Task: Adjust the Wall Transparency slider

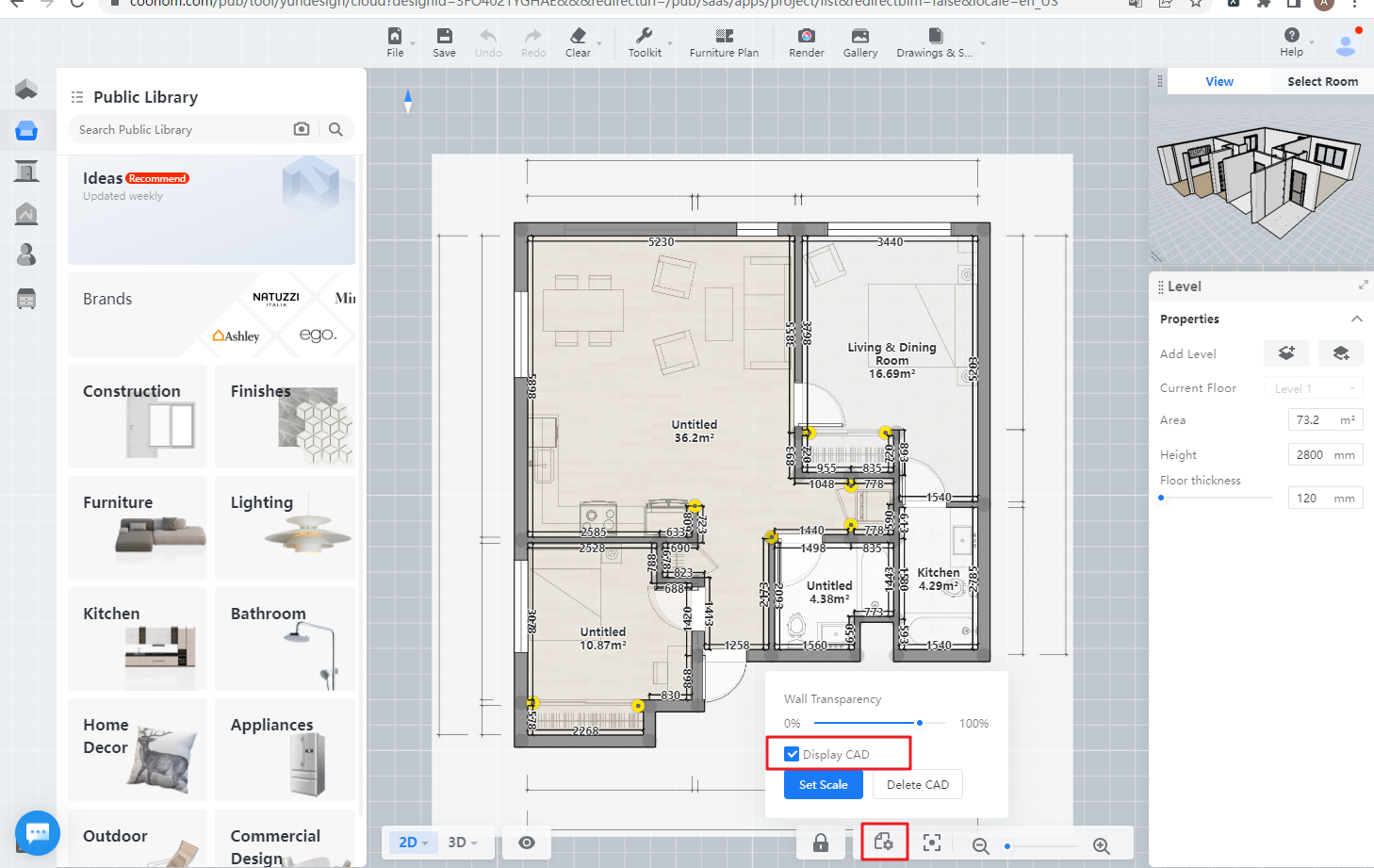Action: (x=919, y=723)
